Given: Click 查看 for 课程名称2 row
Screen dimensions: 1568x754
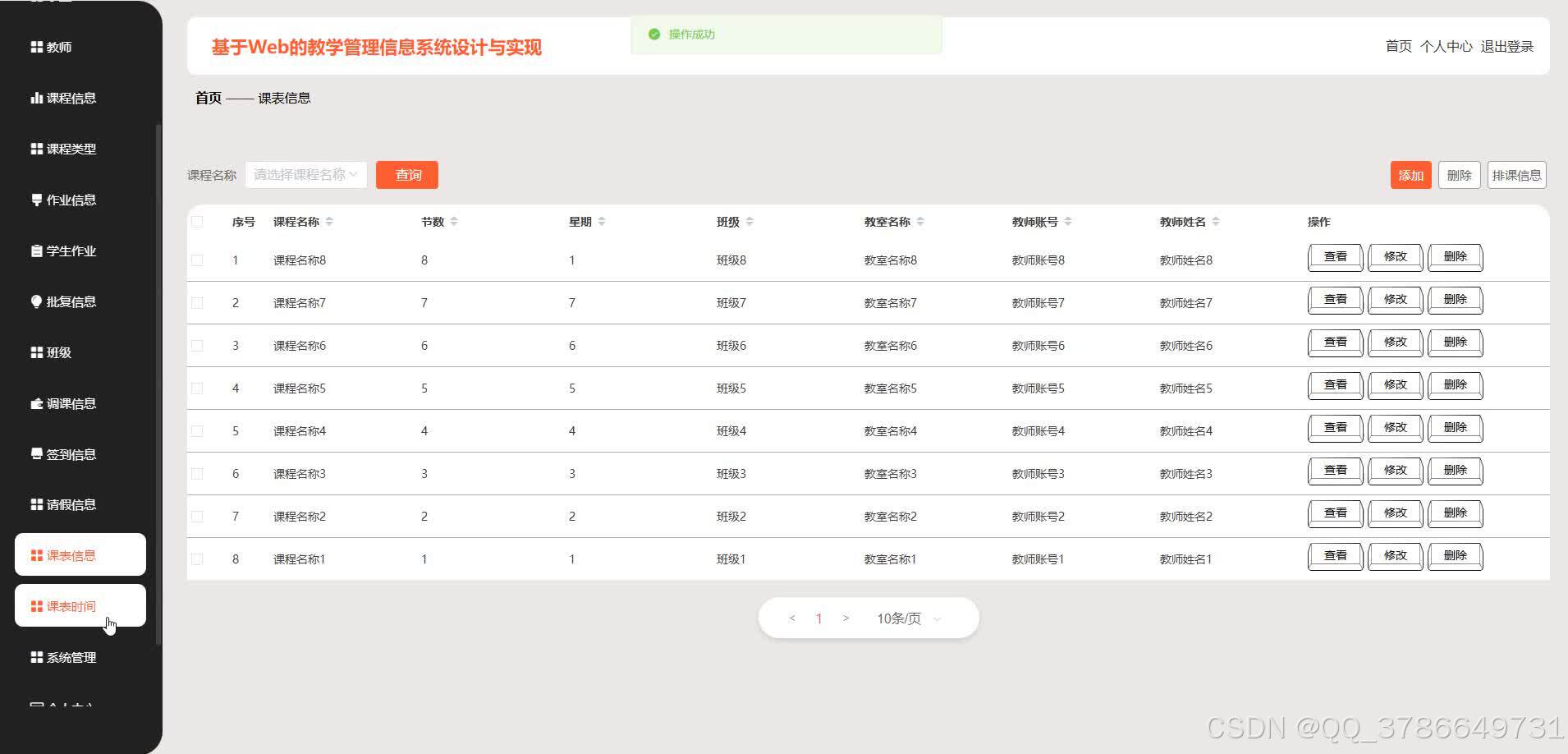Looking at the screenshot, I should [1335, 513].
